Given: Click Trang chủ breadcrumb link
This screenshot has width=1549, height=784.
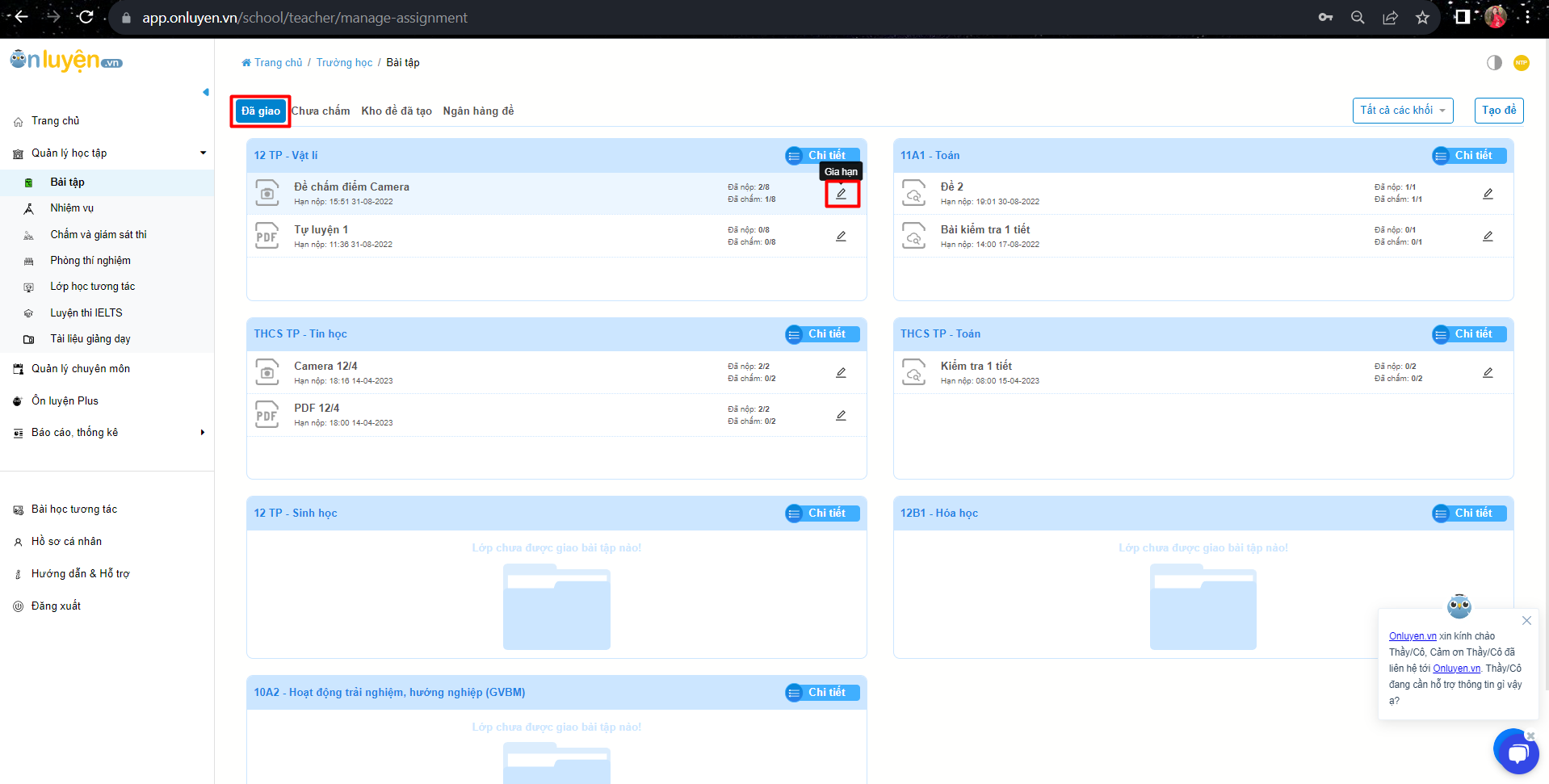Looking at the screenshot, I should pyautogui.click(x=272, y=63).
